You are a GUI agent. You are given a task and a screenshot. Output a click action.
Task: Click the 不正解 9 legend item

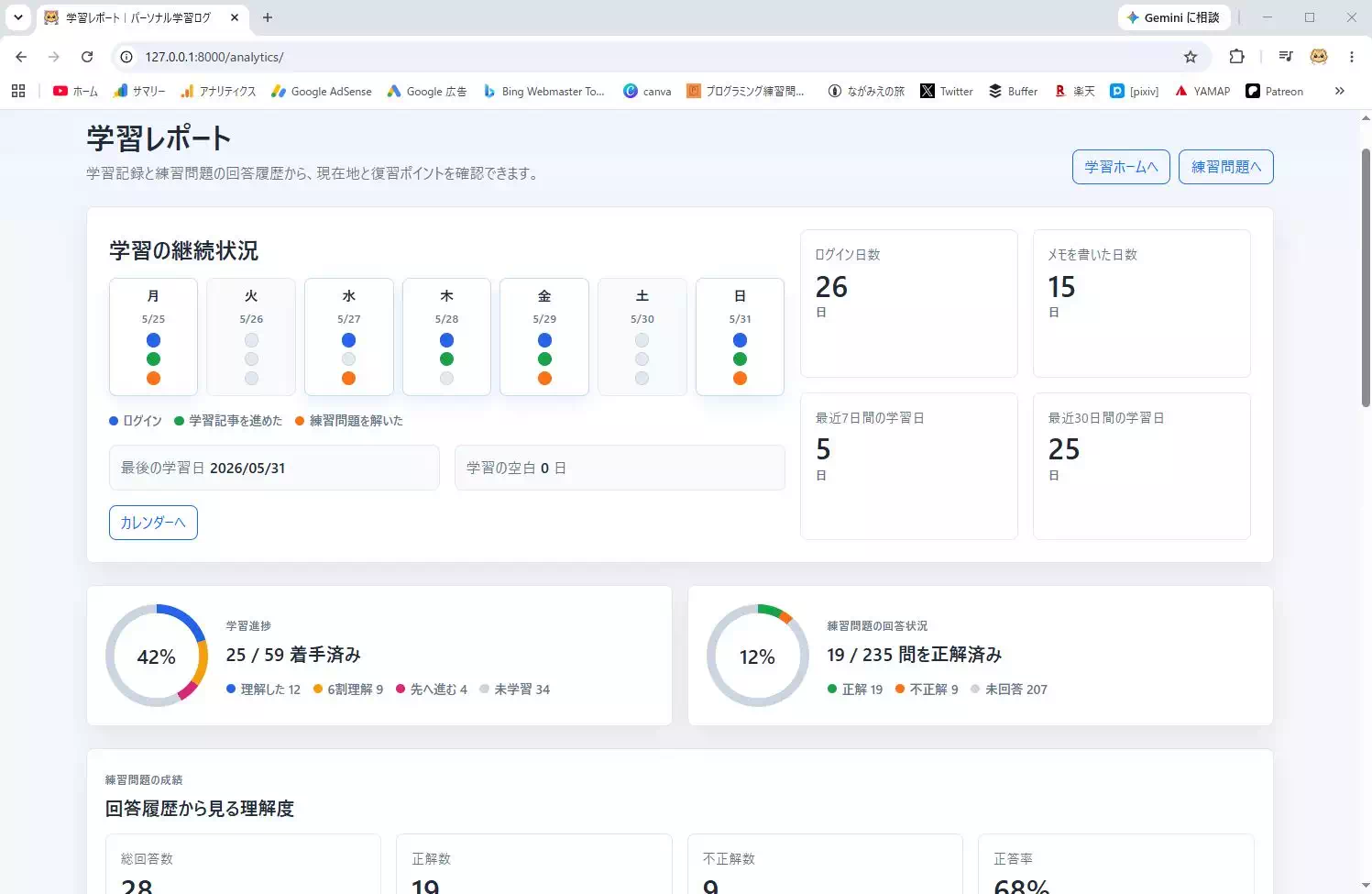[927, 690]
